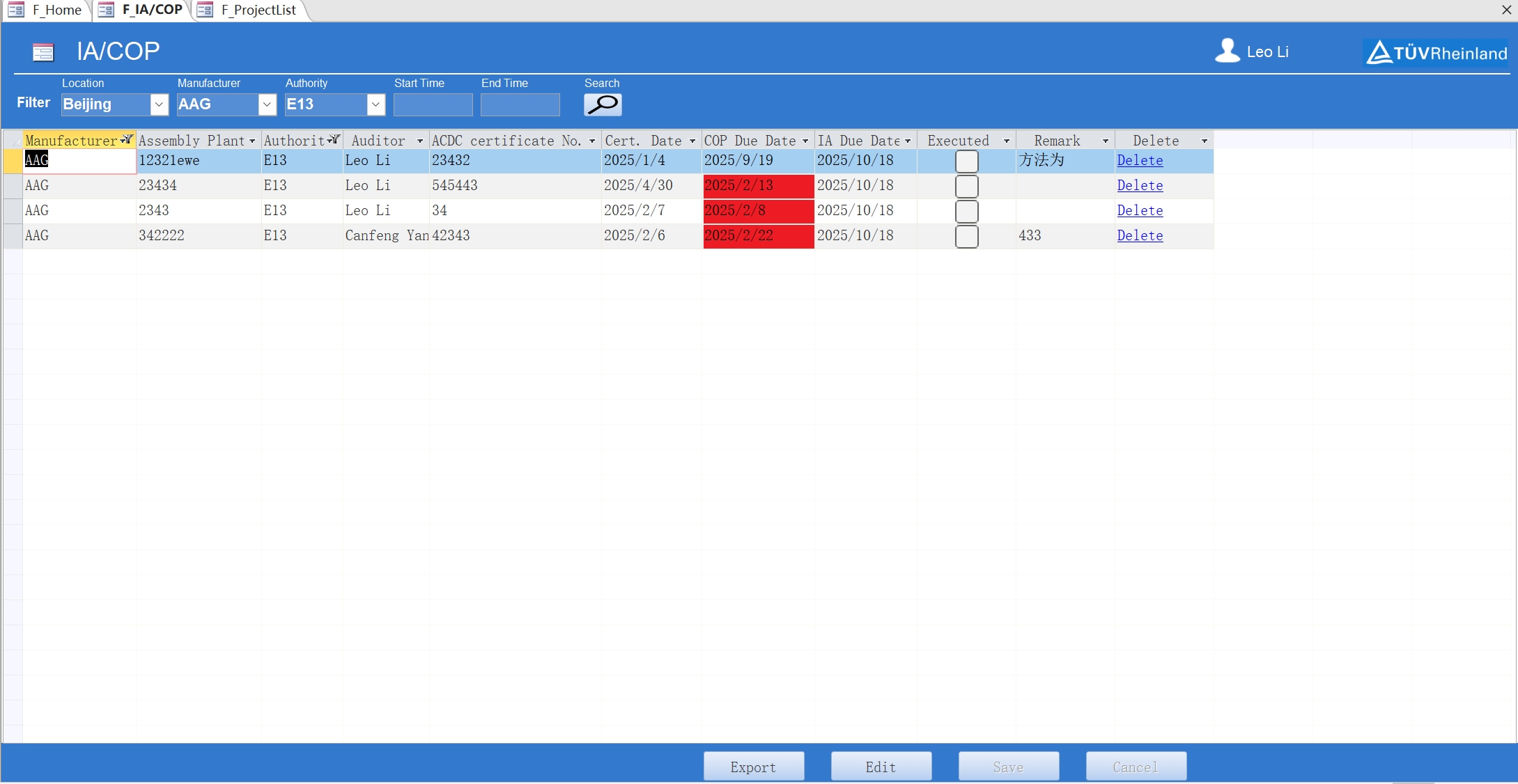Select the row selector of first AAG record

[13, 161]
